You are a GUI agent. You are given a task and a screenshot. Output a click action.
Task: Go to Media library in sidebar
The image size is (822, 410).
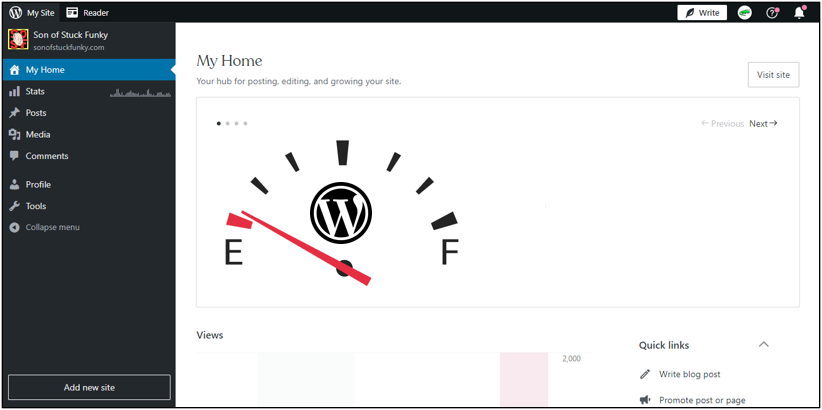[38, 135]
